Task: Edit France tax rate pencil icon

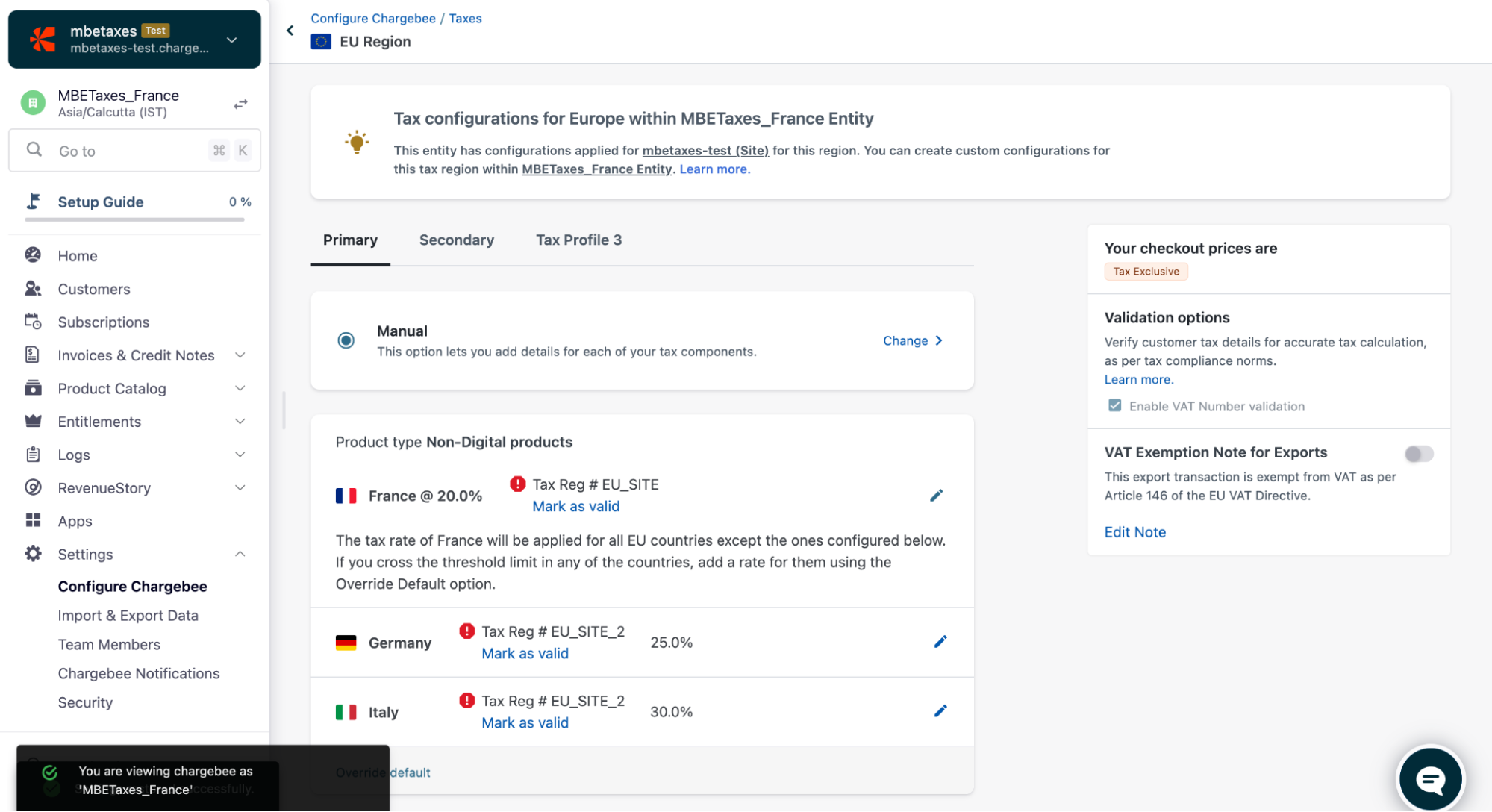Action: click(936, 496)
